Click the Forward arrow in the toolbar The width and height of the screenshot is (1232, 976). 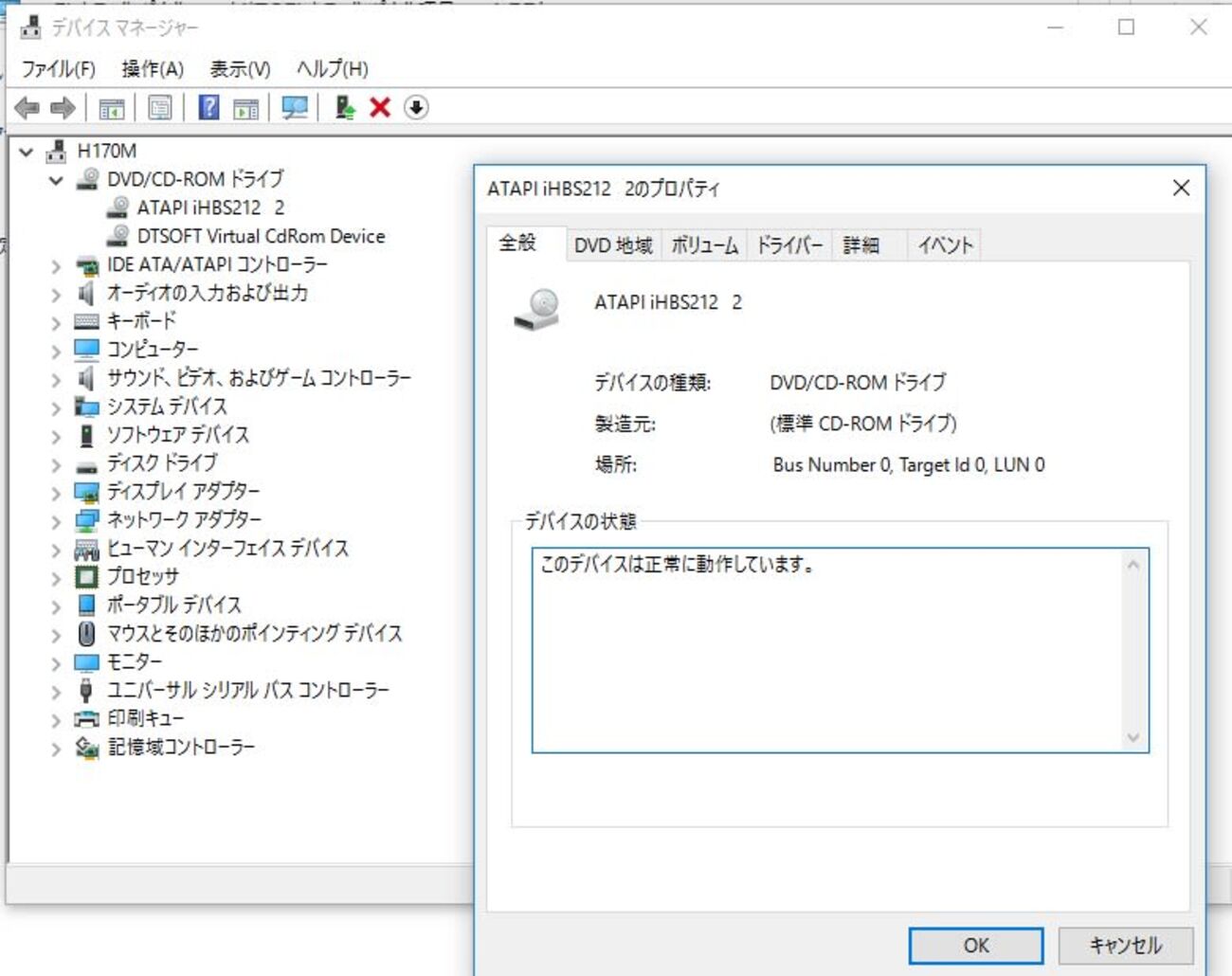click(63, 108)
